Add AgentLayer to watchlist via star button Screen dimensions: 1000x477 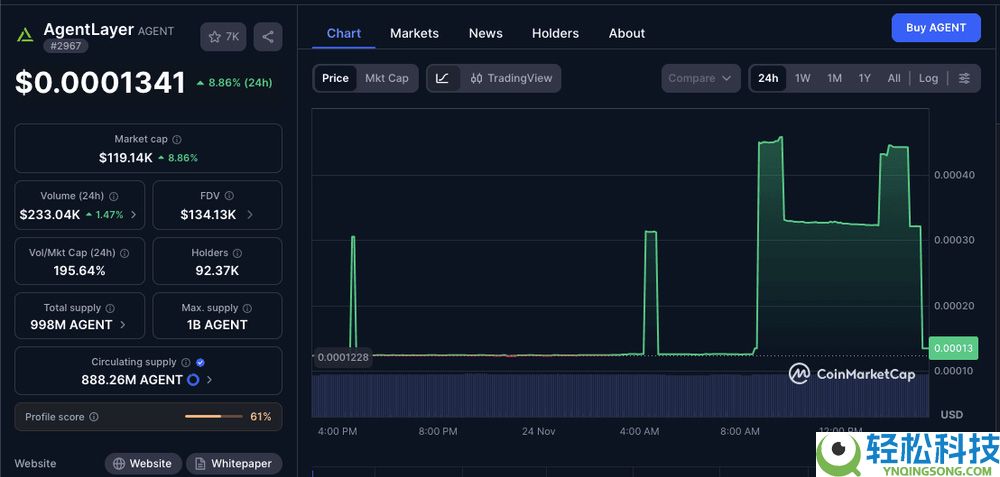[223, 37]
